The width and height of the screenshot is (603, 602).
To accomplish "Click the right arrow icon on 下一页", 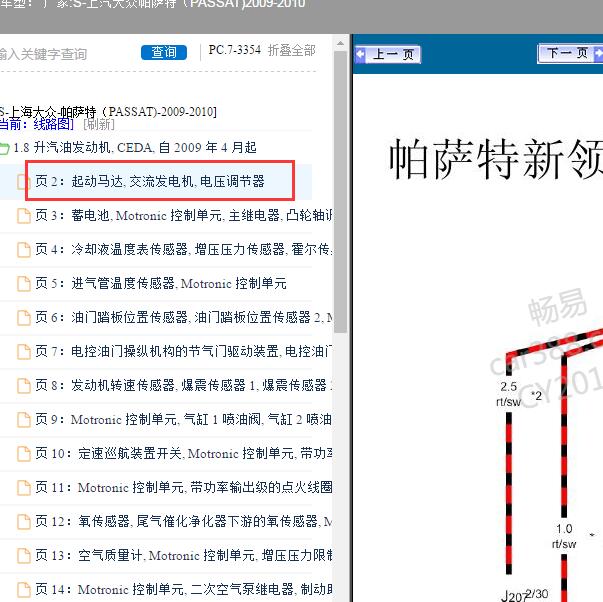I will [598, 53].
